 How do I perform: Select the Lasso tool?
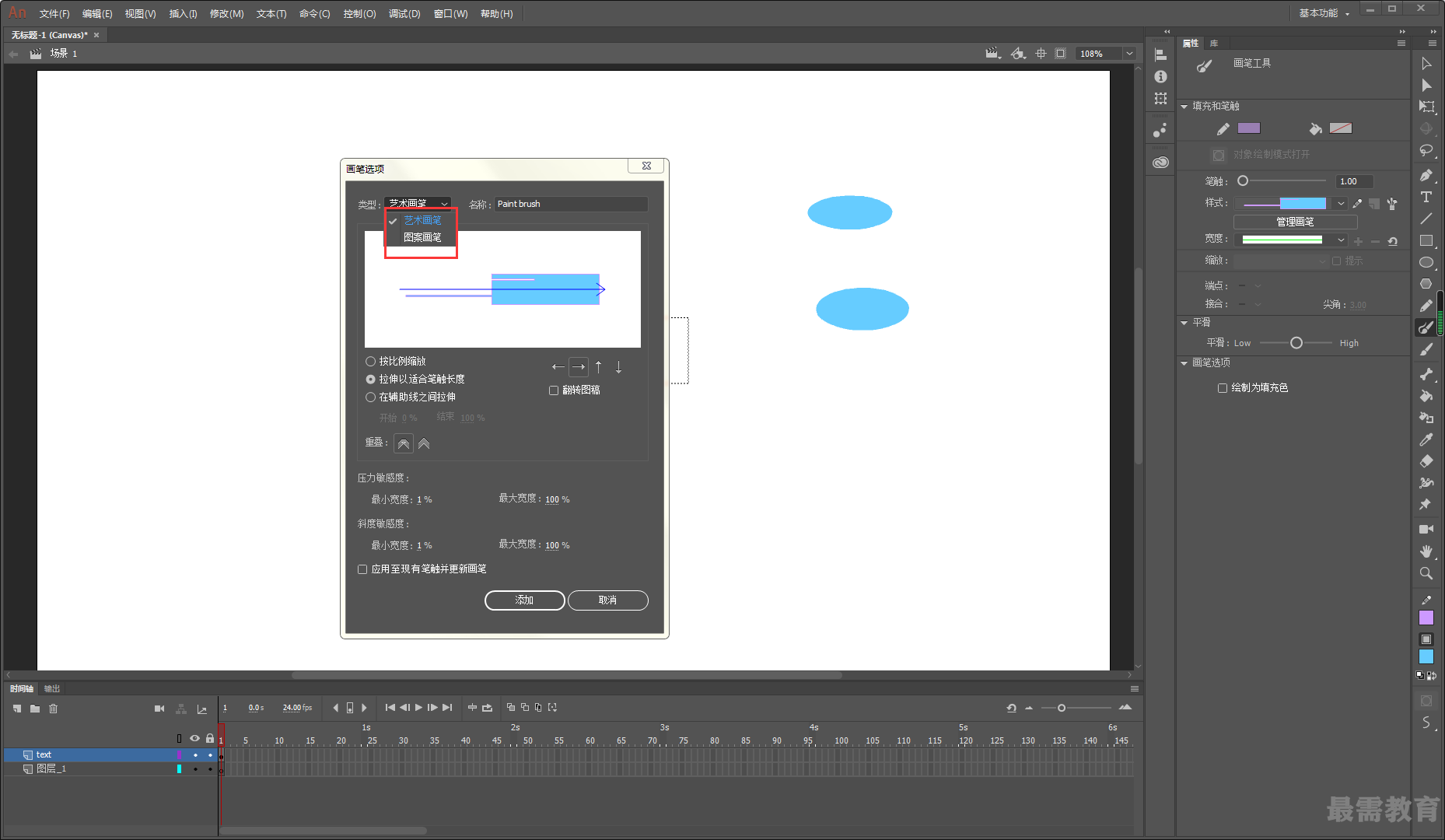[x=1426, y=150]
